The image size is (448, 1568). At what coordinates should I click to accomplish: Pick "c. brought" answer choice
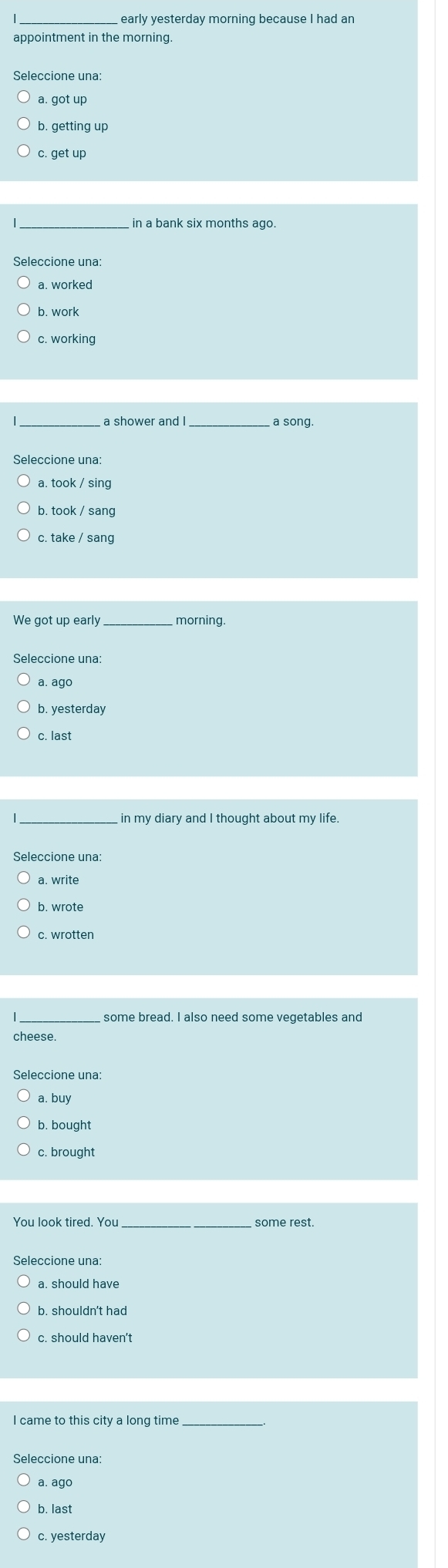pos(25,1152)
